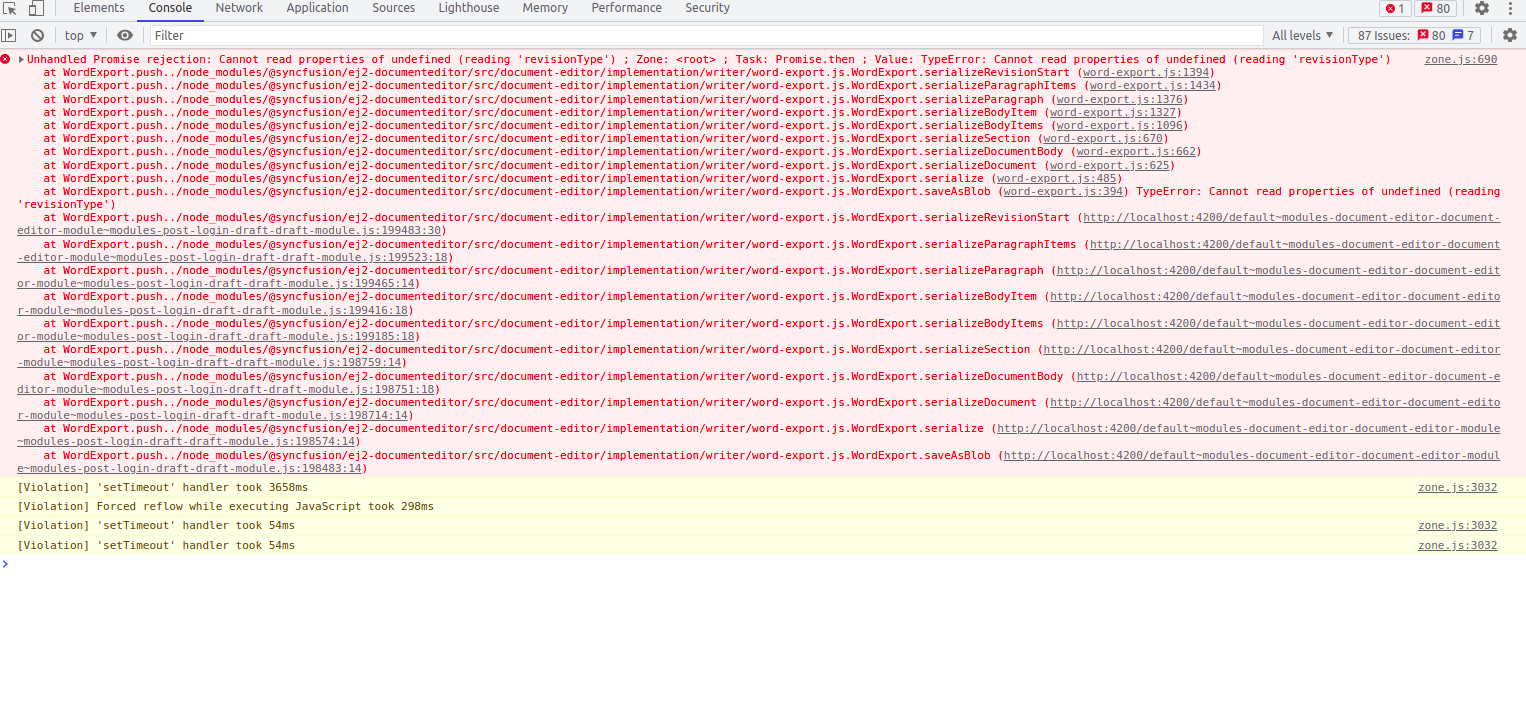This screenshot has height=720, width=1526.
Task: Open the top JavaScript context dropdown
Action: [82, 35]
